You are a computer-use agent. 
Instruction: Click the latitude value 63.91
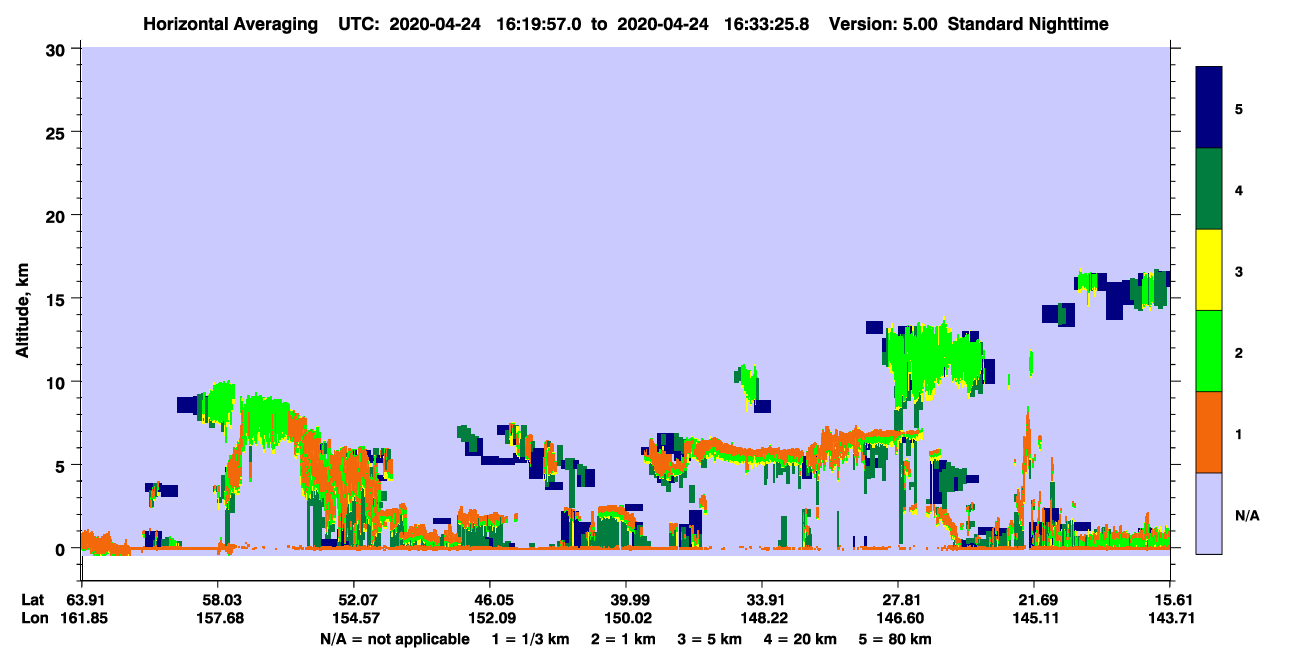(85, 600)
